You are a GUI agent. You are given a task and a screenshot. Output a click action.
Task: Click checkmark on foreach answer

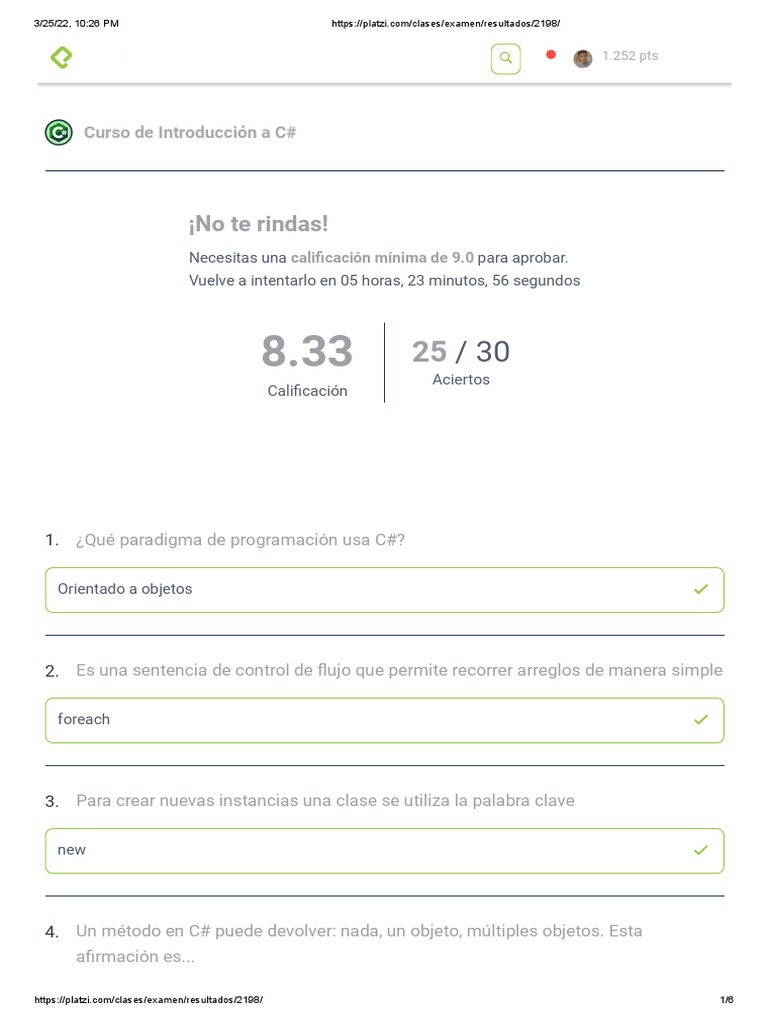[x=701, y=720]
